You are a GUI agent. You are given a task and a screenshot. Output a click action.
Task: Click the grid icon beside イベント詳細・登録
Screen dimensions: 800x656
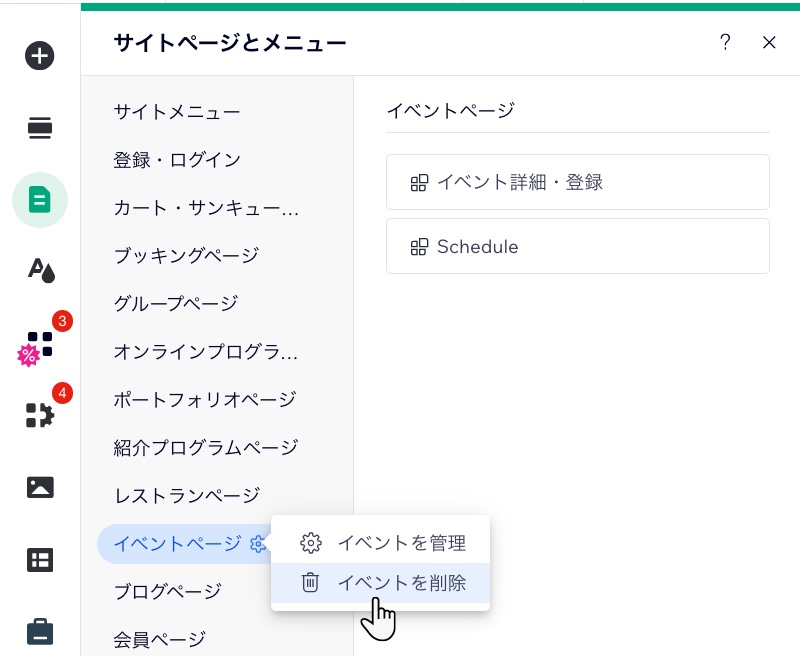419,182
